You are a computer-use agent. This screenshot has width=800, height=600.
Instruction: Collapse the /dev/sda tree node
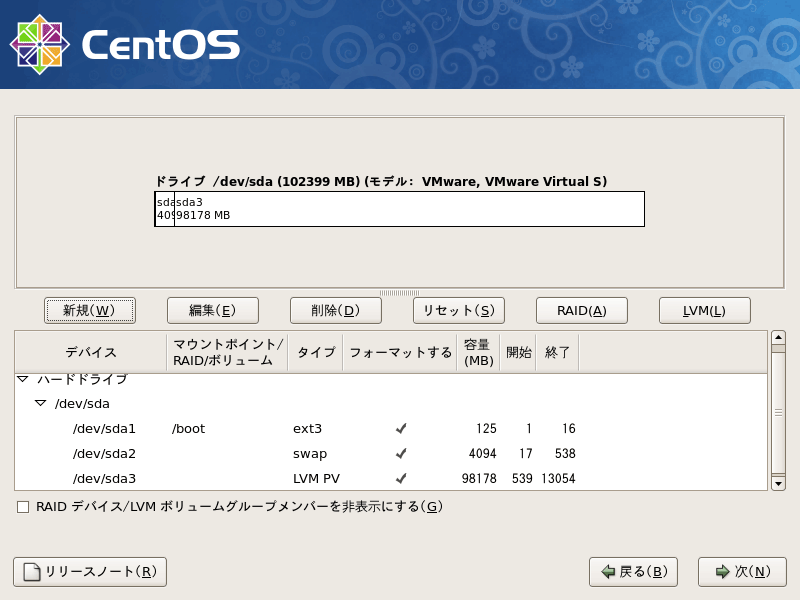click(39, 403)
